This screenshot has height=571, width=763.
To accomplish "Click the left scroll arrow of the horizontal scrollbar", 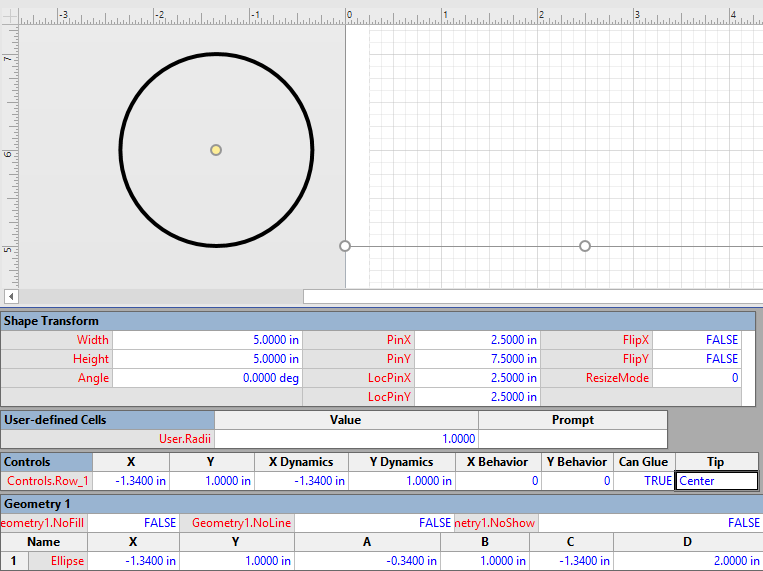I will [11, 296].
